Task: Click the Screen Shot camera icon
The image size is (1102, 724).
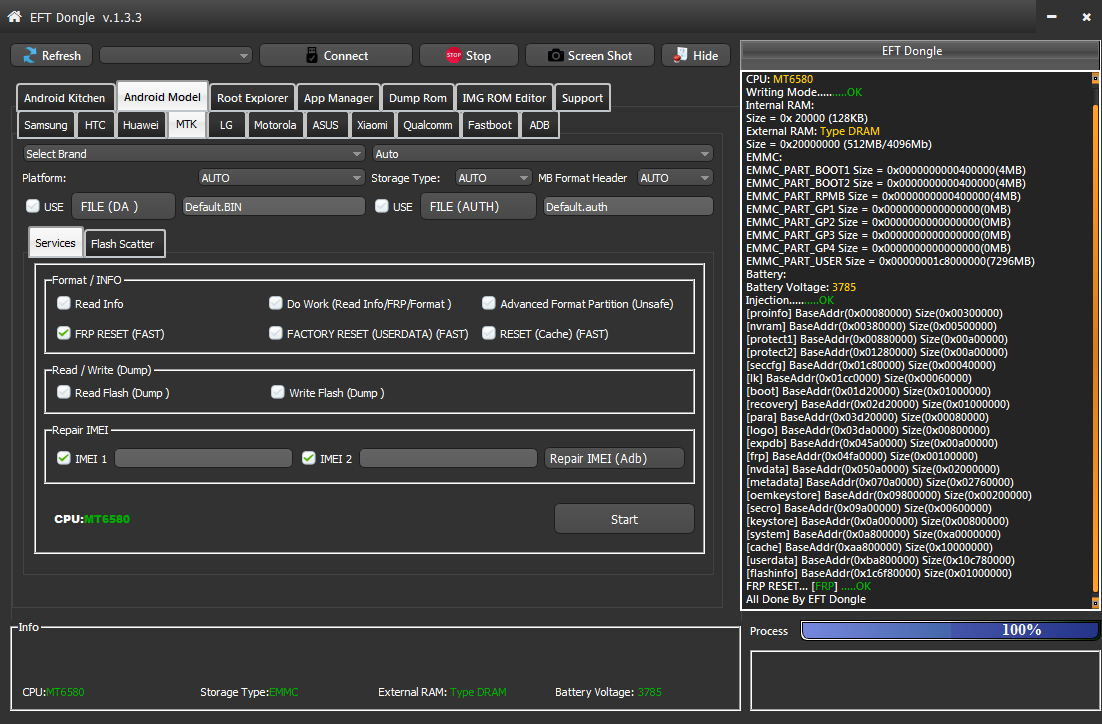Action: click(555, 56)
